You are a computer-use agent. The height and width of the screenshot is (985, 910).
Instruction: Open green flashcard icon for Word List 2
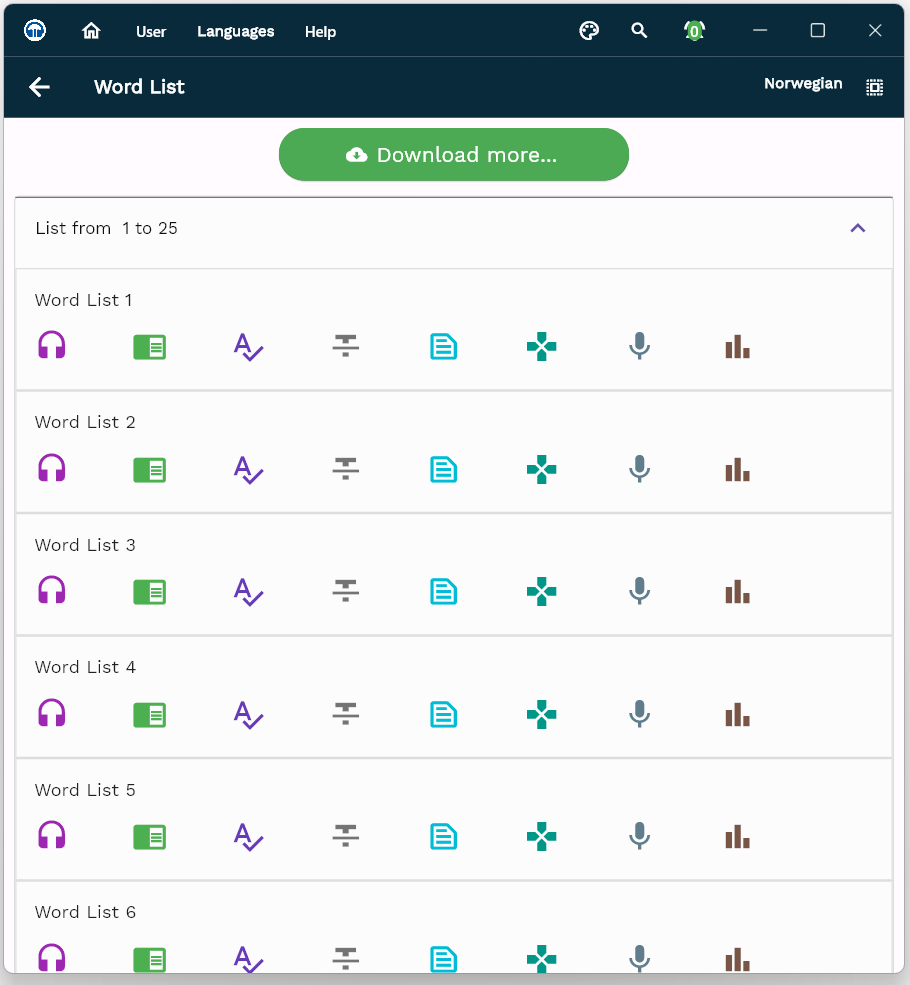click(150, 469)
